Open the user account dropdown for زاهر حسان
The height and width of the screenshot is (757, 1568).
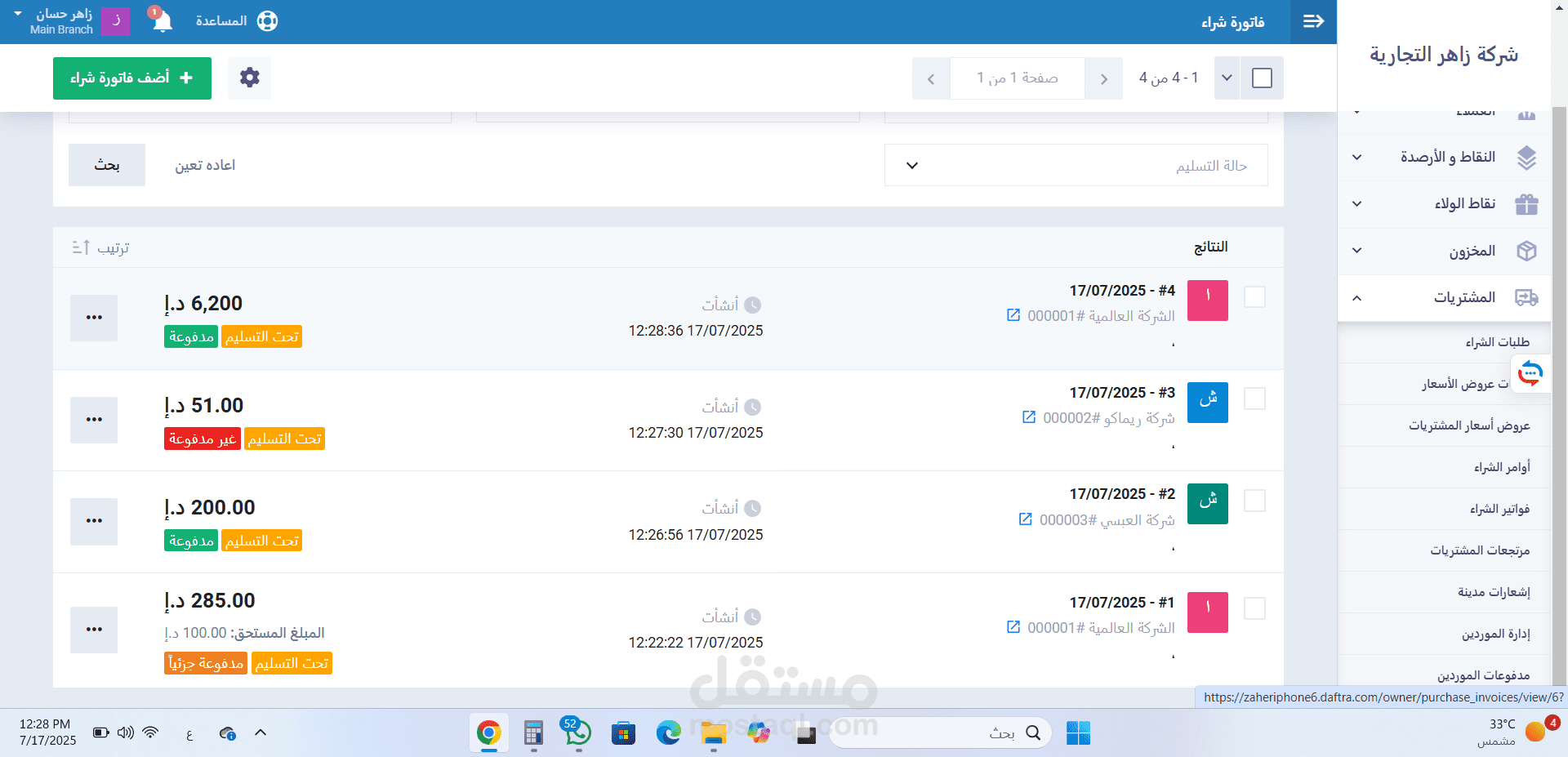coord(57,21)
